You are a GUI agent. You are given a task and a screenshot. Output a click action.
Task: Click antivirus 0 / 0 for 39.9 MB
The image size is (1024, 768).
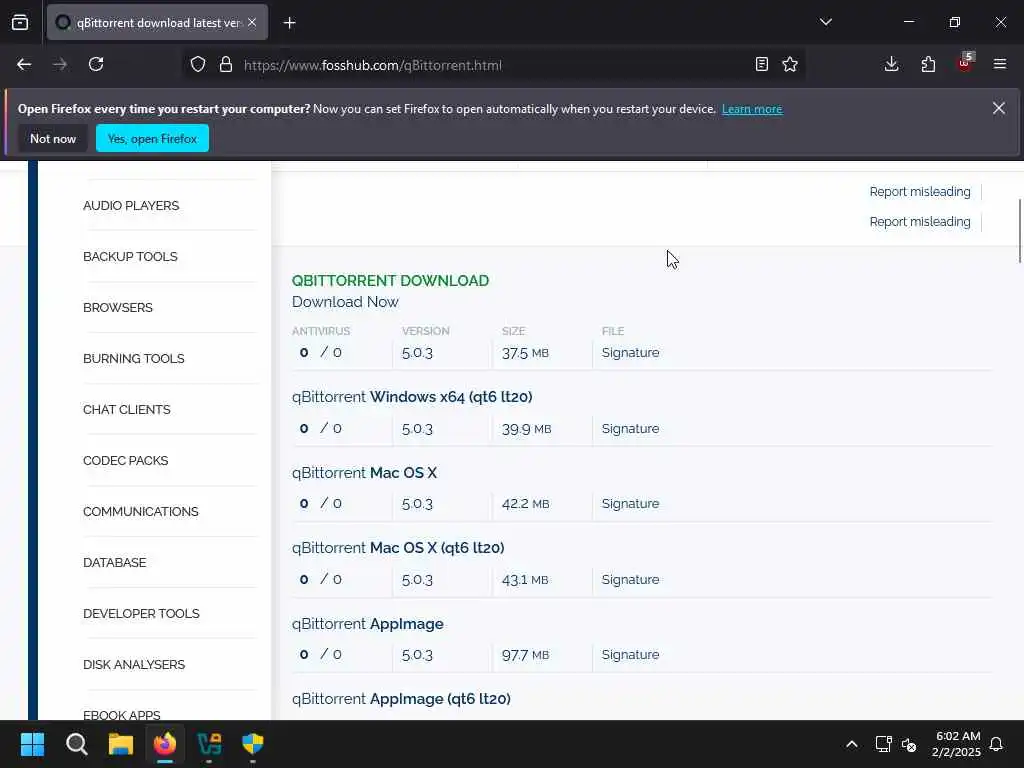click(x=320, y=428)
